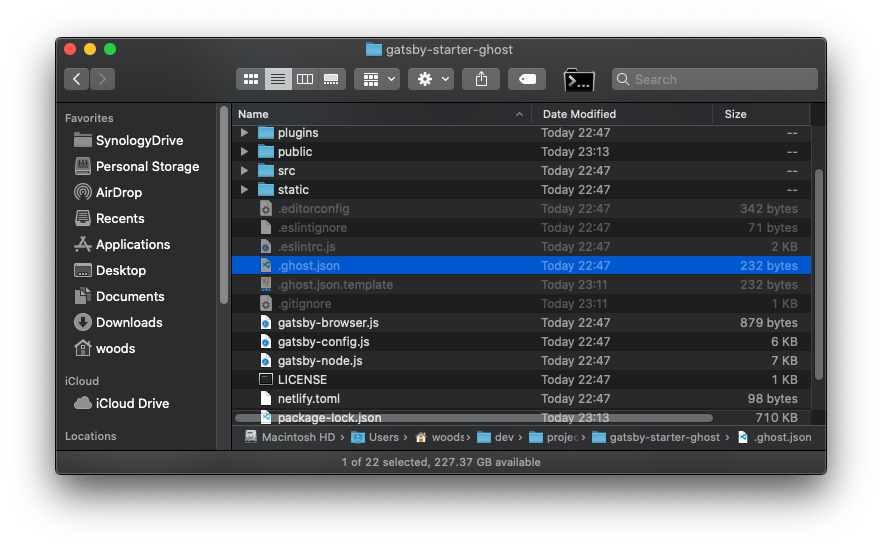This screenshot has width=882, height=548.
Task: Select the gatsby-node.js file
Action: (521, 361)
